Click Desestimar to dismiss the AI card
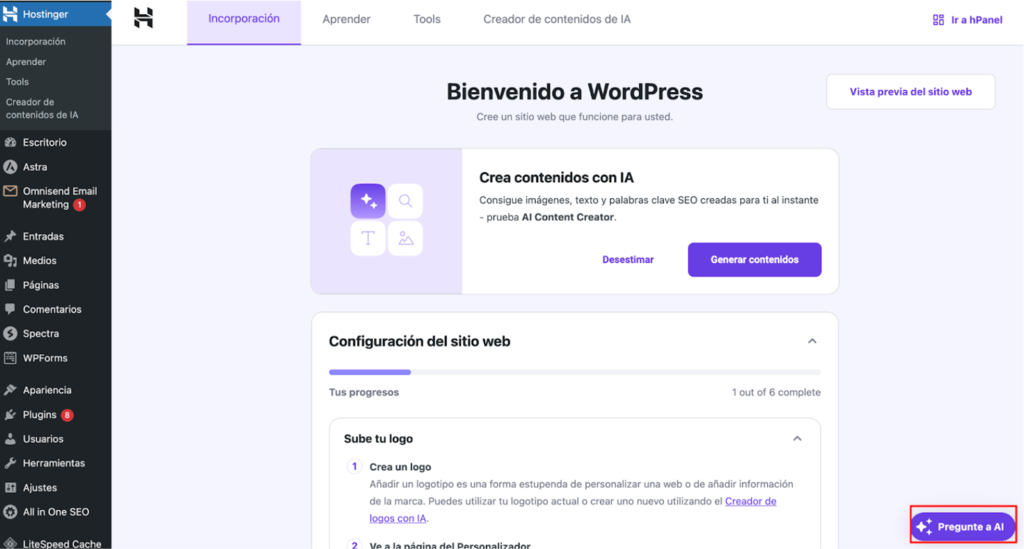 click(x=628, y=260)
